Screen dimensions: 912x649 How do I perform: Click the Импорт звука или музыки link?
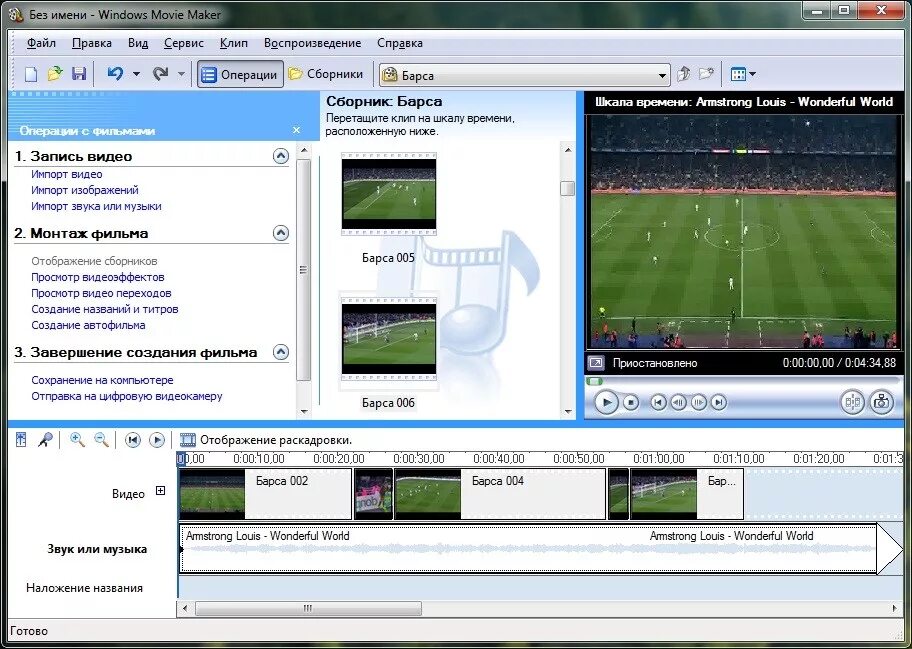[97, 206]
